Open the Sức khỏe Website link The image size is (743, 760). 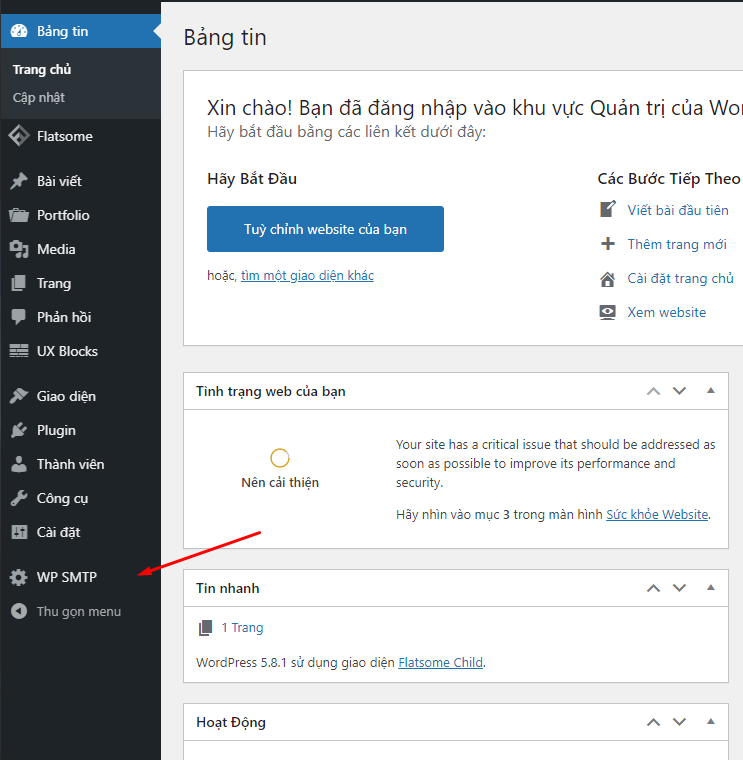657,514
